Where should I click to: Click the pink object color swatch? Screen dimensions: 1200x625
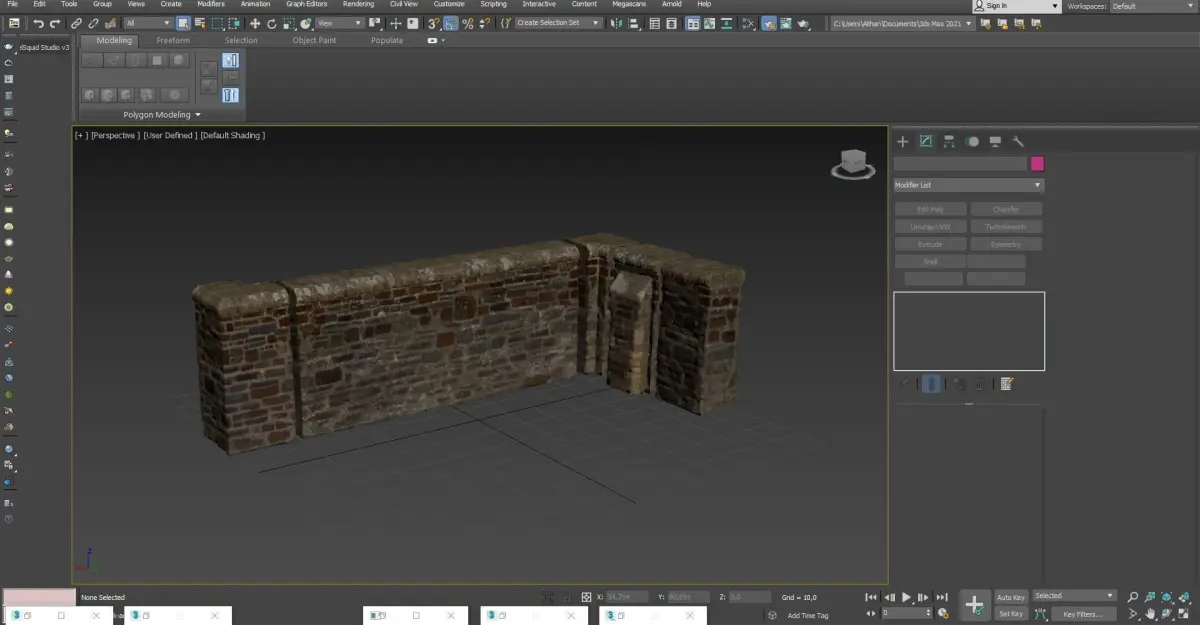(1037, 164)
